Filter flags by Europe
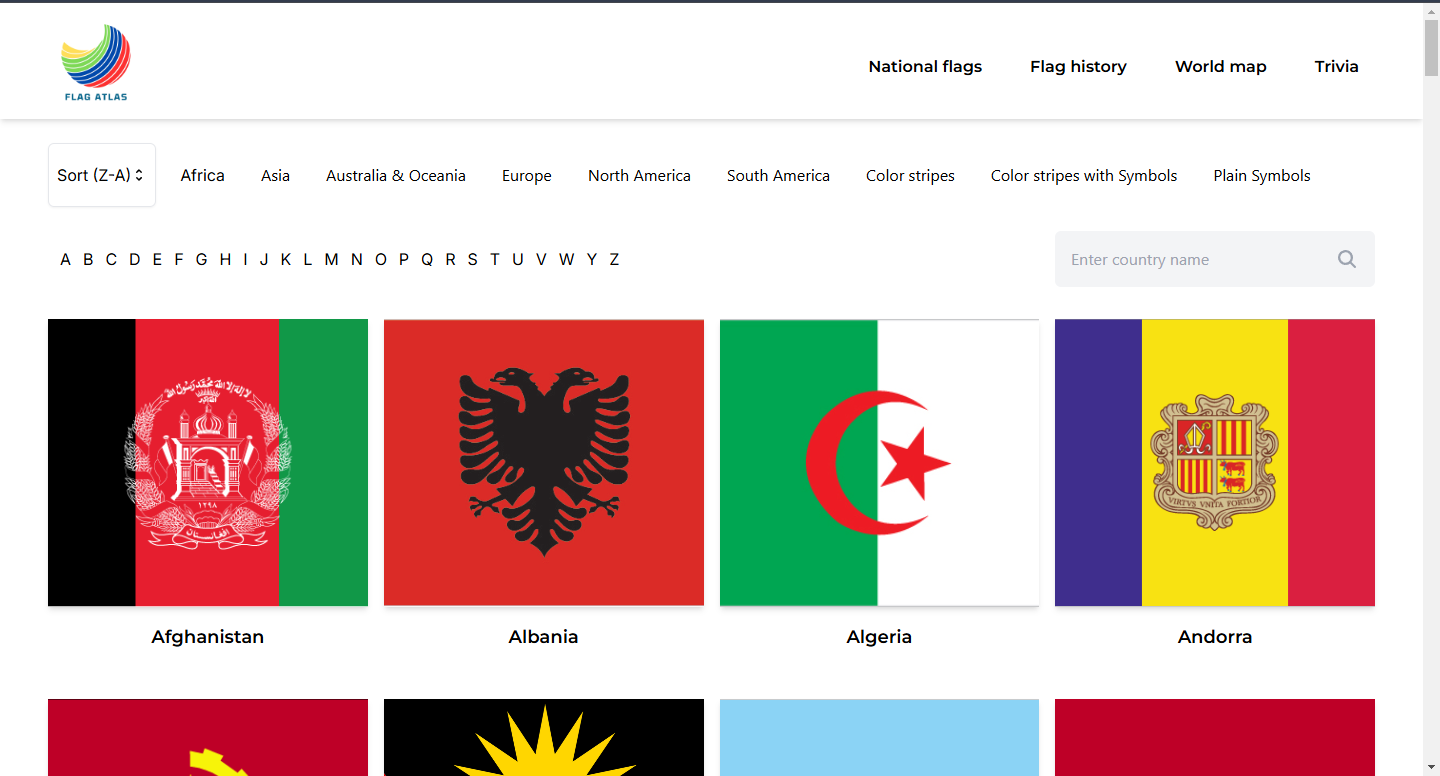Screen dimensions: 1440x776 point(527,175)
